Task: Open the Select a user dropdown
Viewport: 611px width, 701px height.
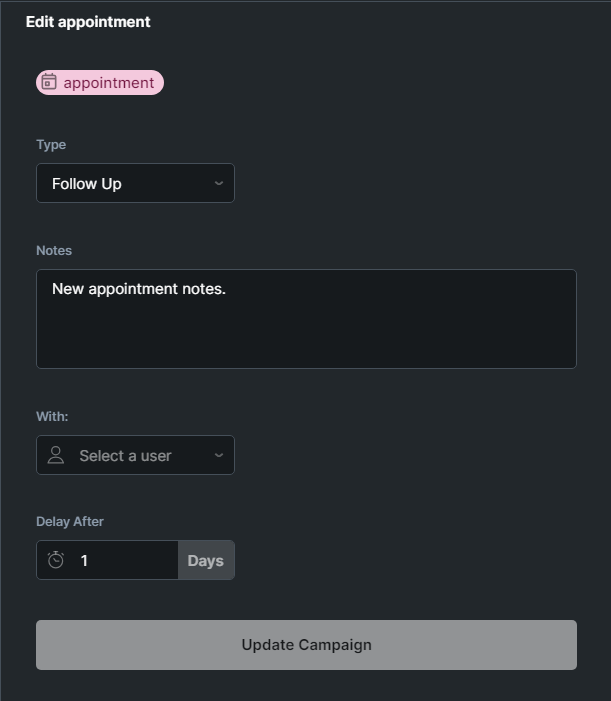Action: pyautogui.click(x=135, y=455)
